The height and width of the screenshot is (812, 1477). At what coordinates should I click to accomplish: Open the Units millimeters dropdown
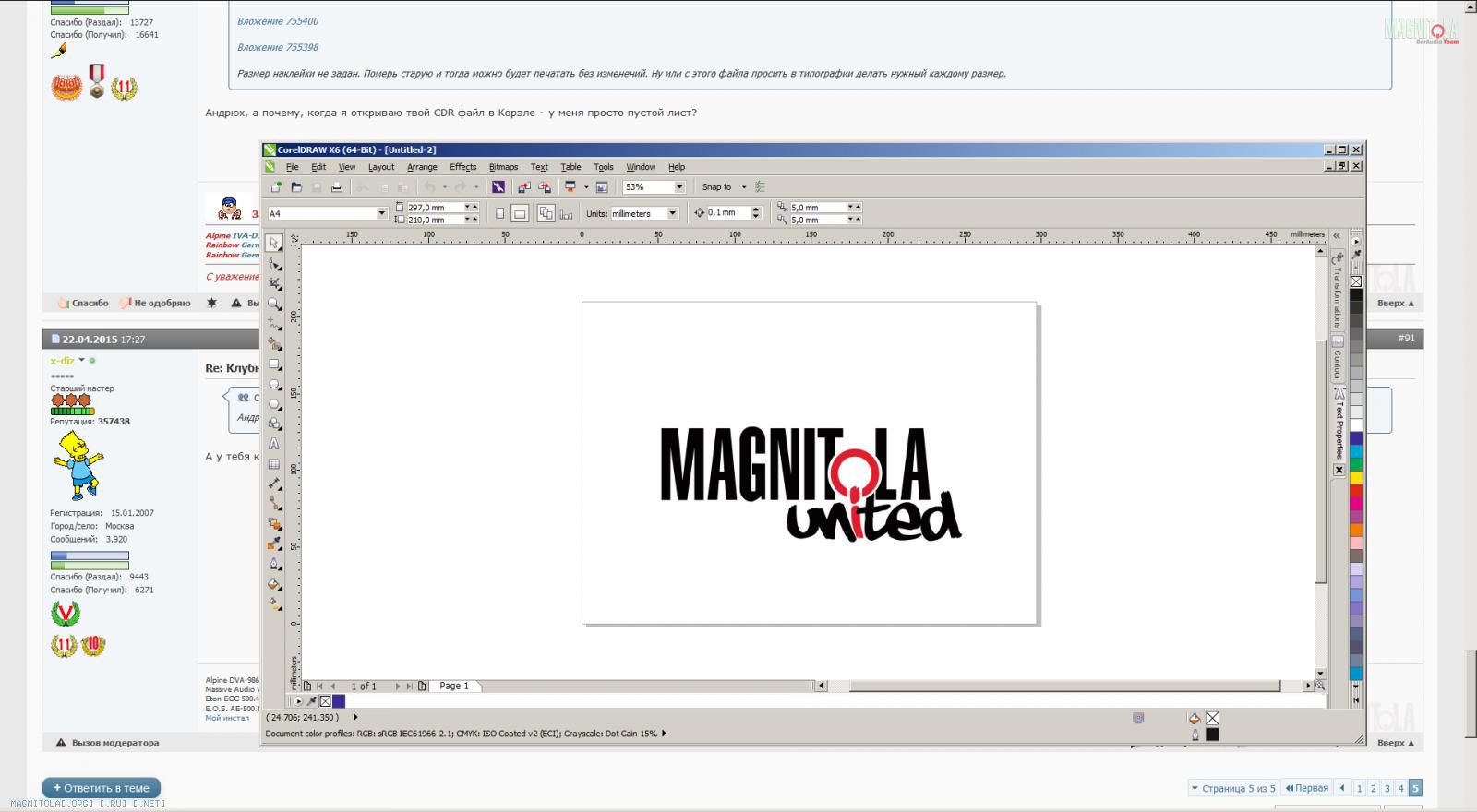tap(672, 213)
